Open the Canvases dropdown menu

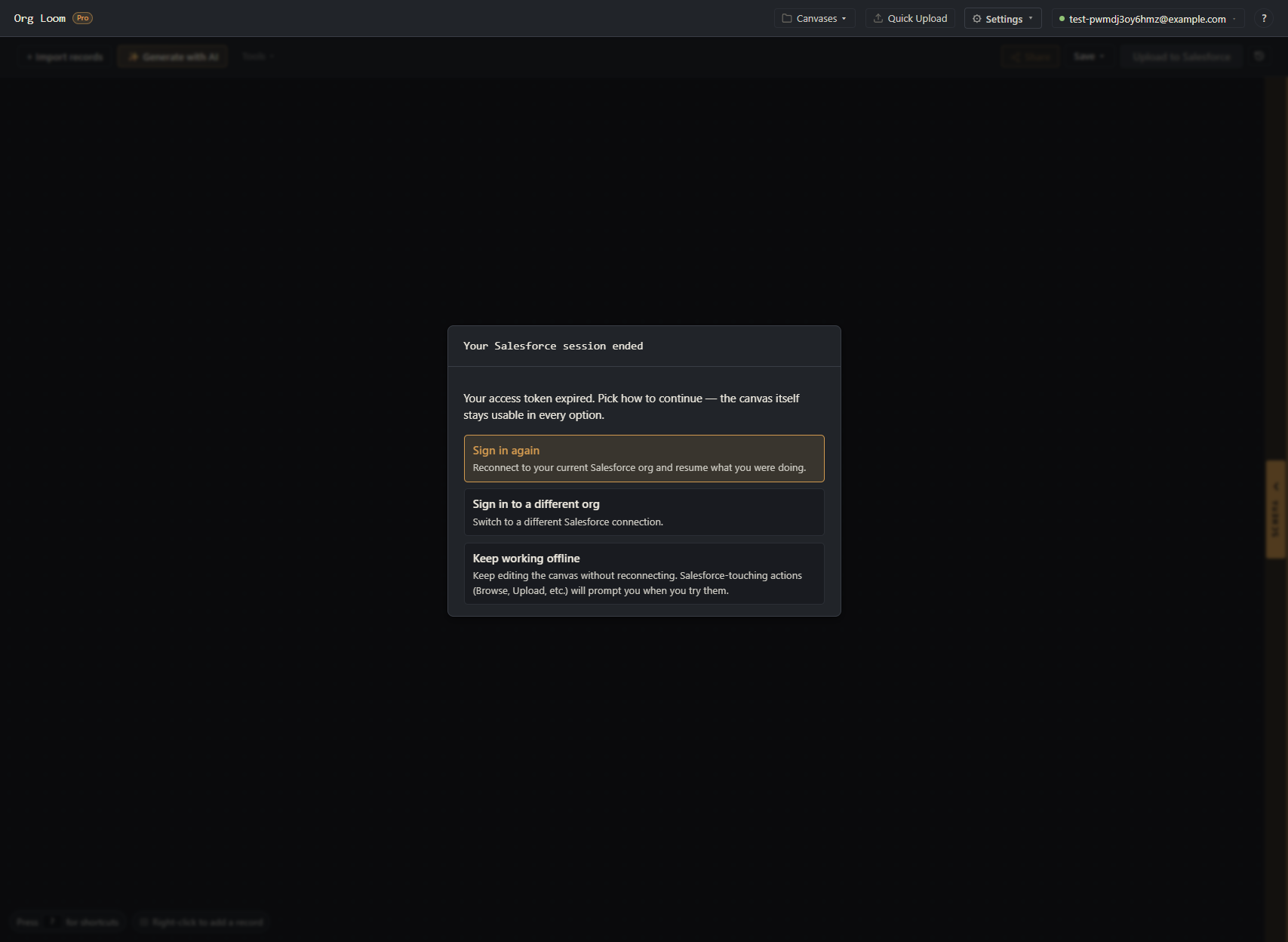[x=814, y=18]
